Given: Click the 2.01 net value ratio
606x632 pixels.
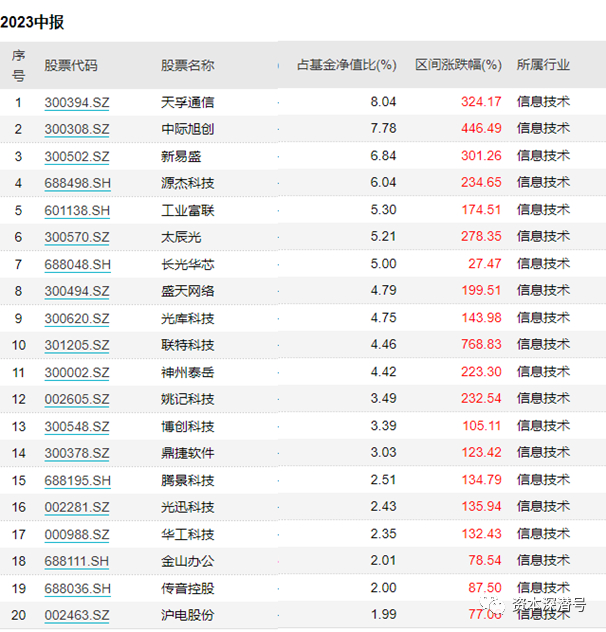Looking at the screenshot, I should (x=383, y=560).
